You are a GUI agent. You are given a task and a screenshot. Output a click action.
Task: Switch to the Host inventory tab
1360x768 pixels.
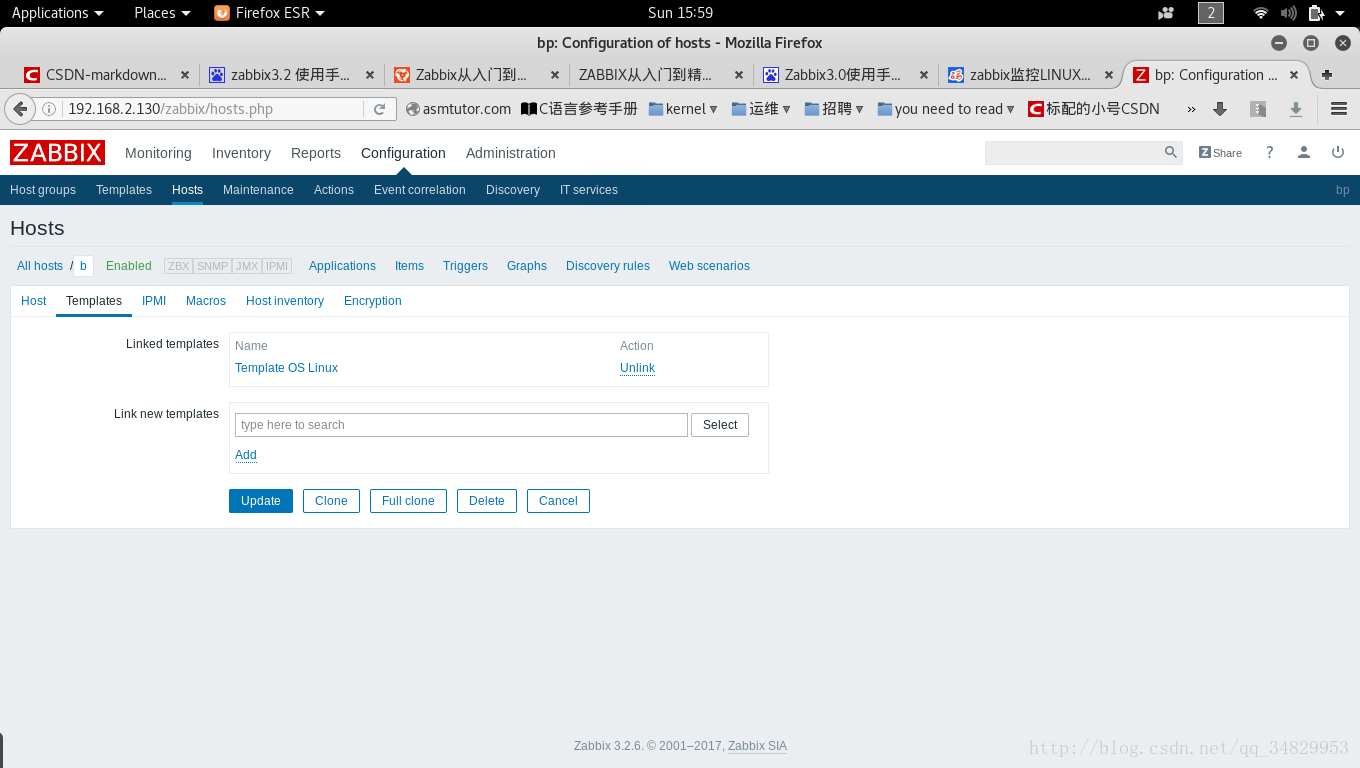285,301
